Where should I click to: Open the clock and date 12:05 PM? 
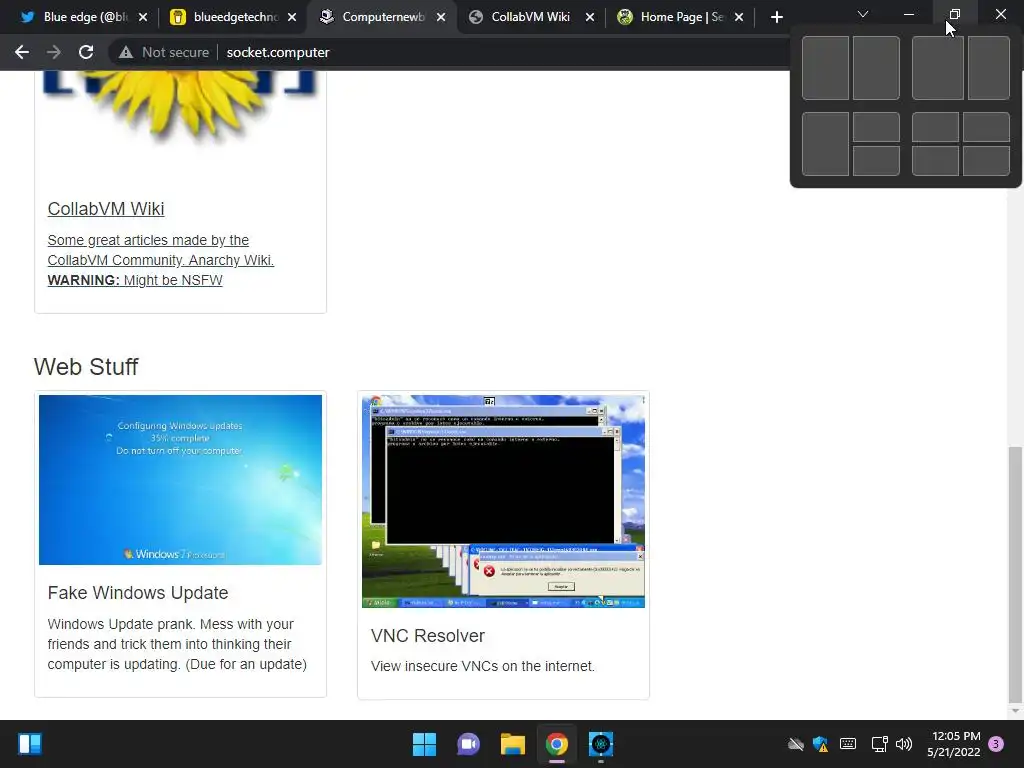click(x=954, y=744)
